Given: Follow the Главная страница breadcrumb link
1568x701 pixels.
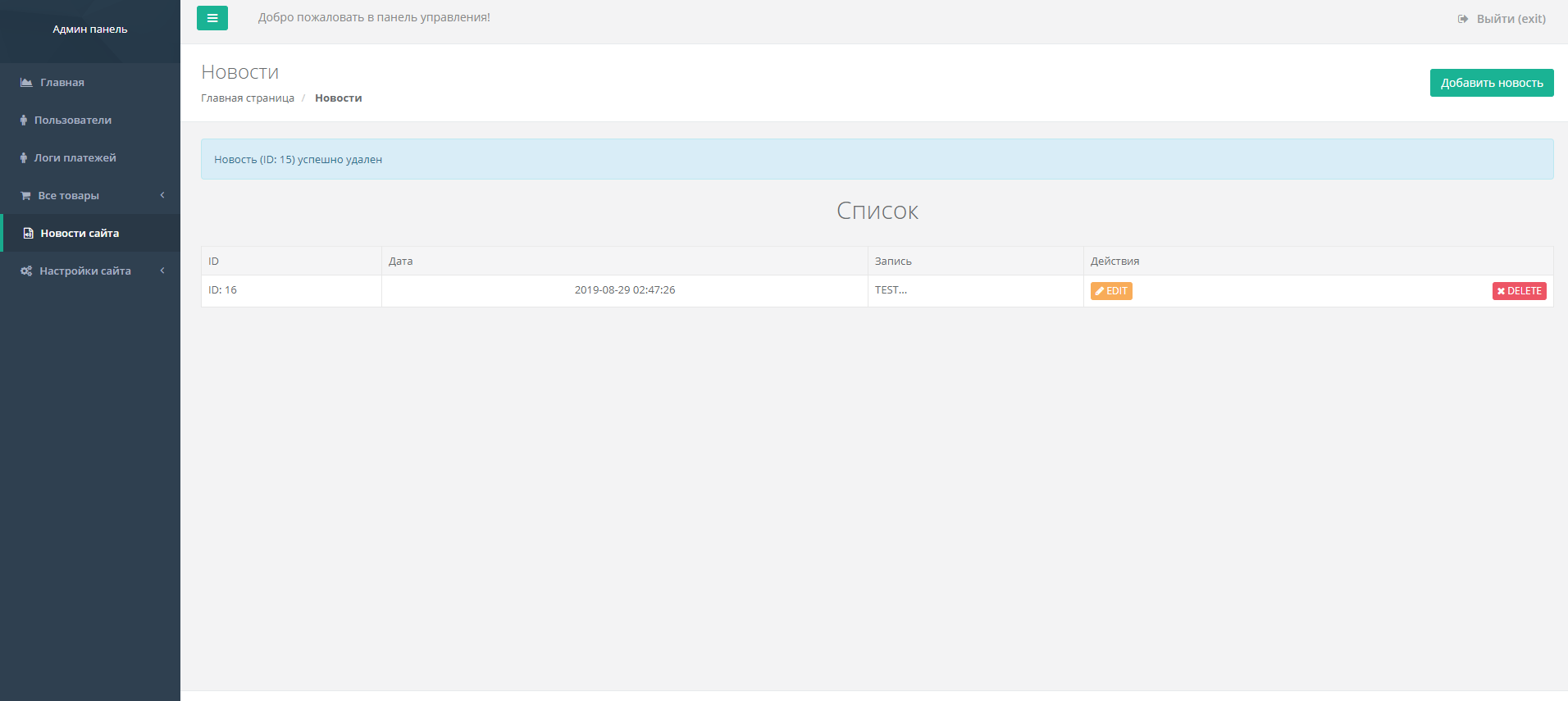Looking at the screenshot, I should click(x=248, y=98).
